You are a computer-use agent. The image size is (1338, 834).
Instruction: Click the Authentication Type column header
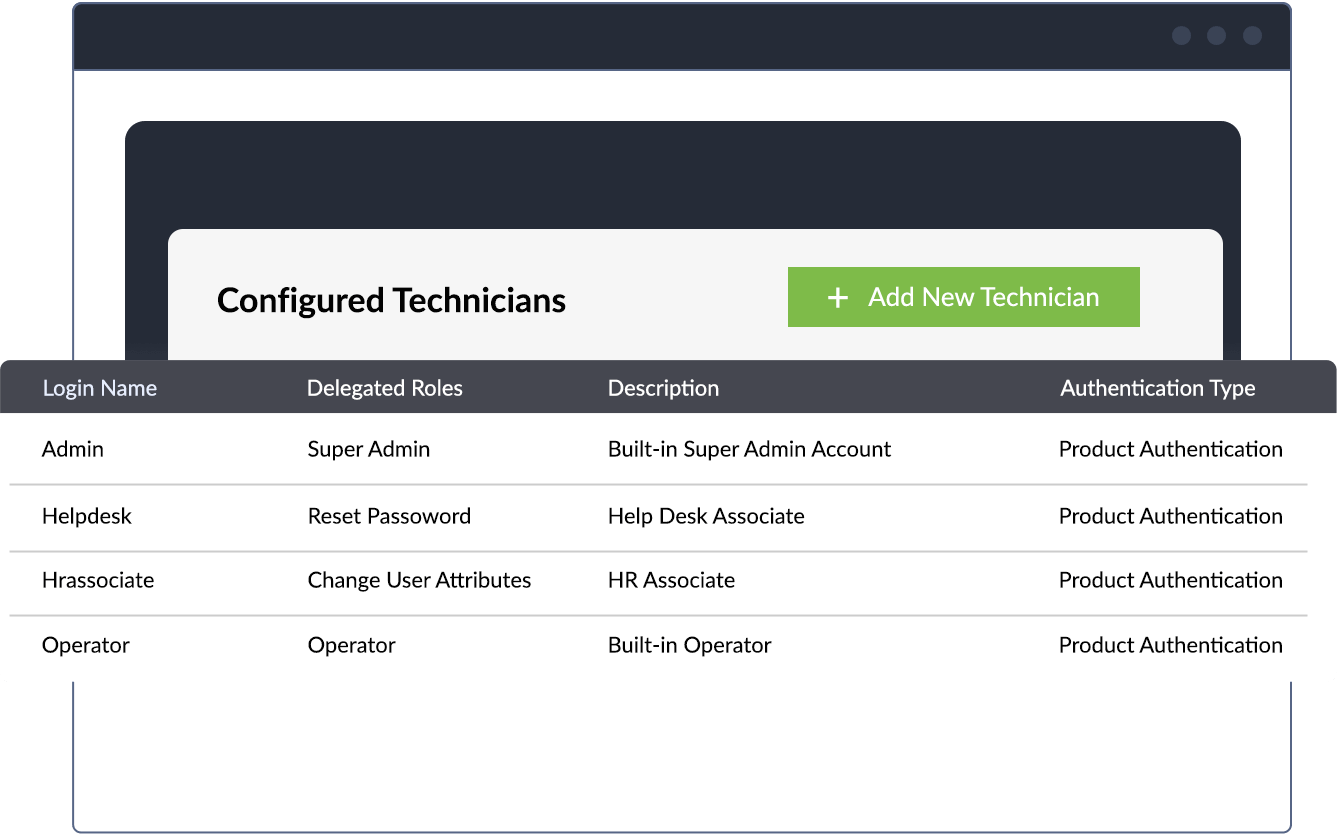click(x=1158, y=388)
